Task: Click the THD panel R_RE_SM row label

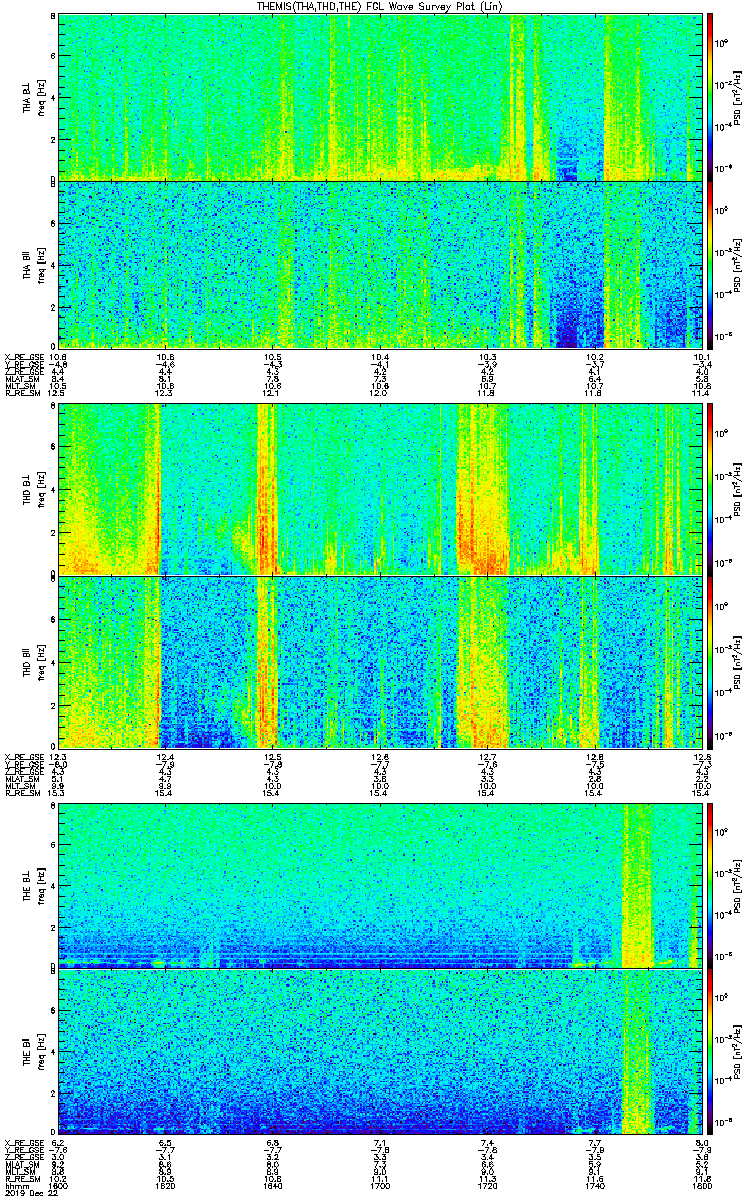Action: [21, 793]
